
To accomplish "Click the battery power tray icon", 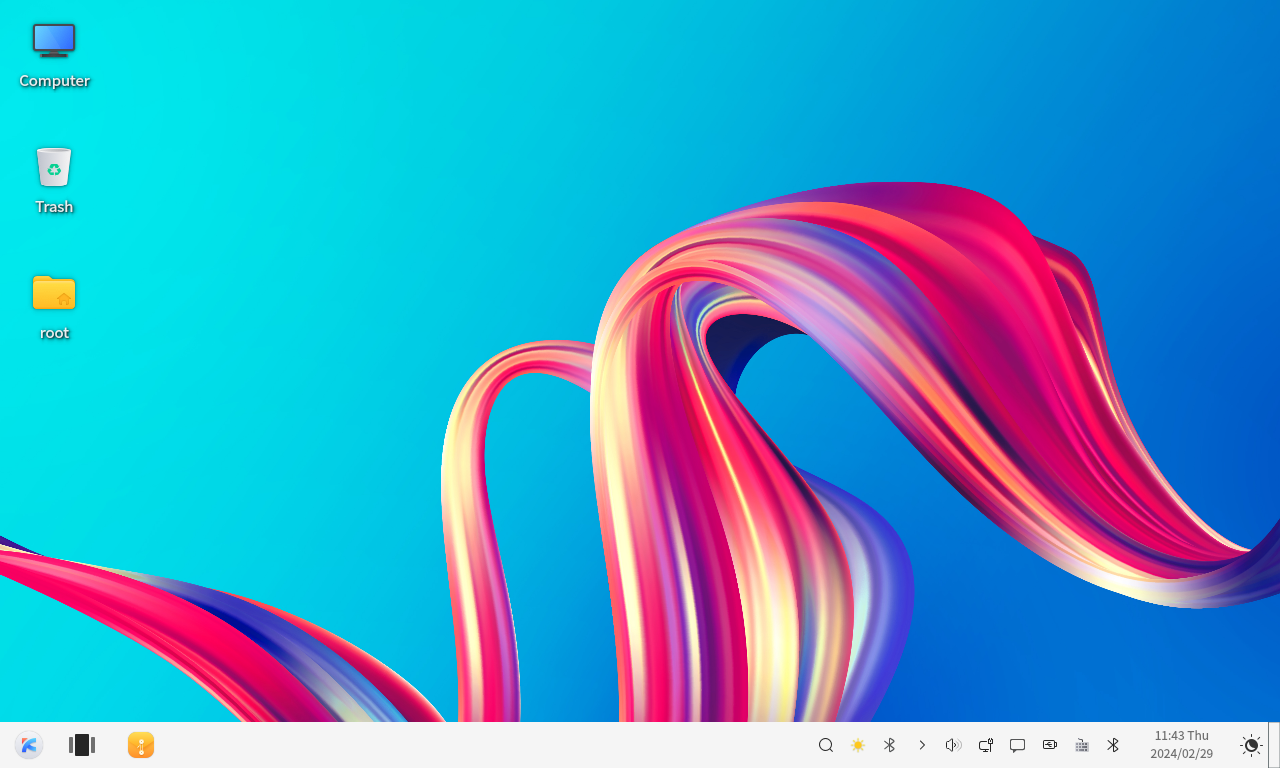I will (x=1050, y=745).
